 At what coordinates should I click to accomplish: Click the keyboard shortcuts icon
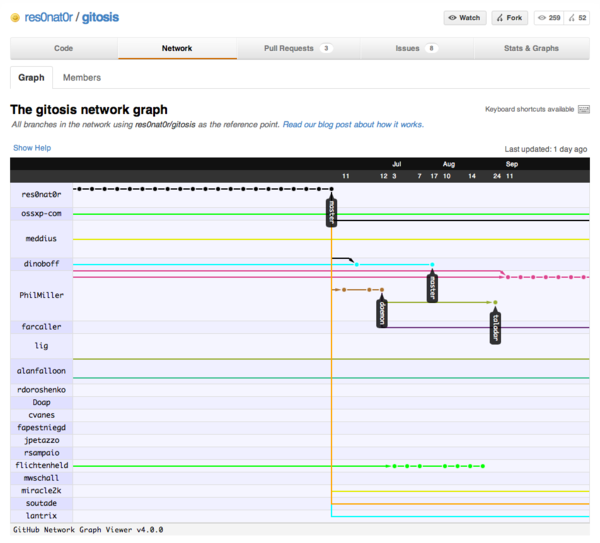[x=584, y=109]
